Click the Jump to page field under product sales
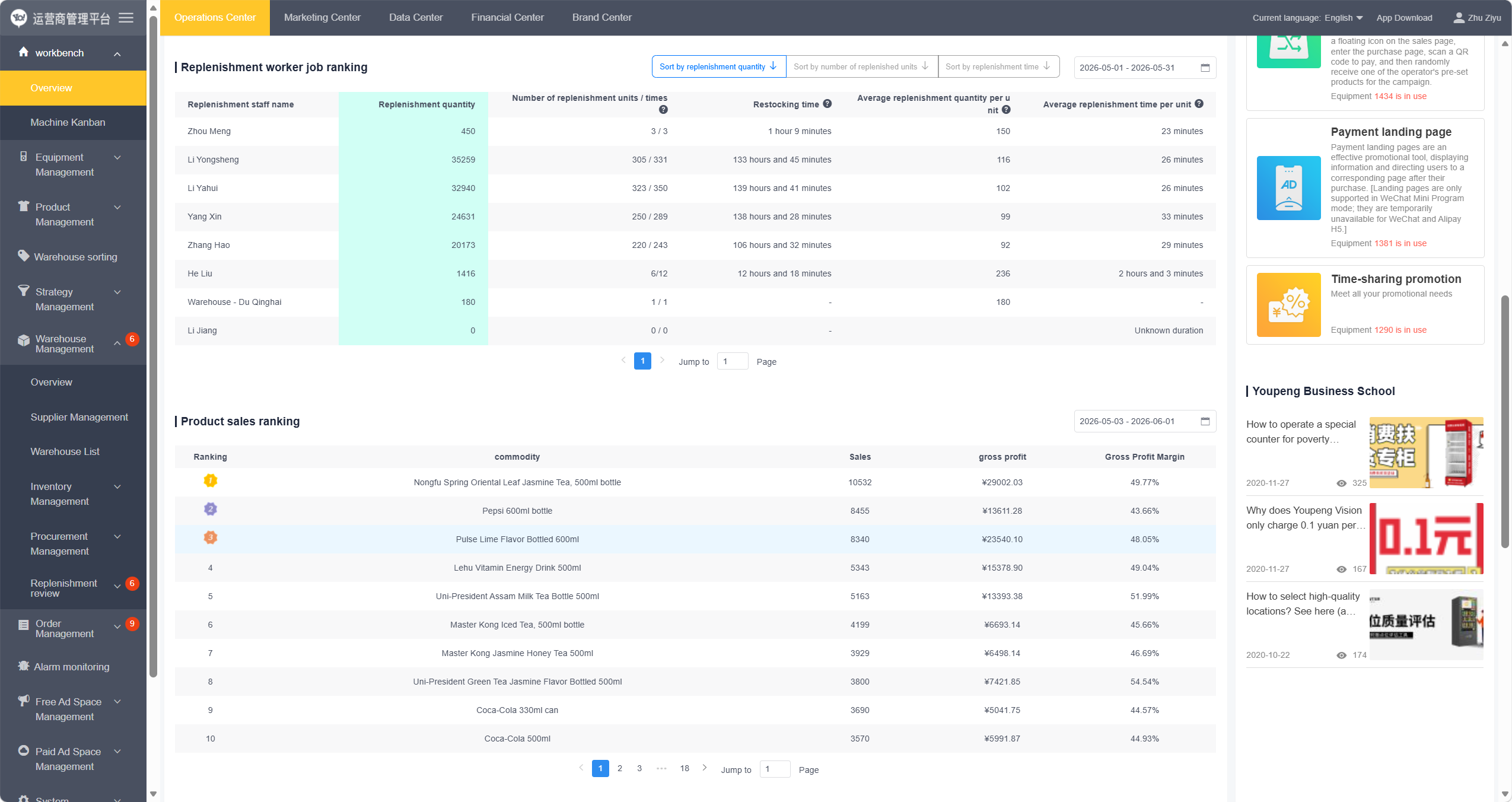The image size is (1512, 802). (x=774, y=769)
